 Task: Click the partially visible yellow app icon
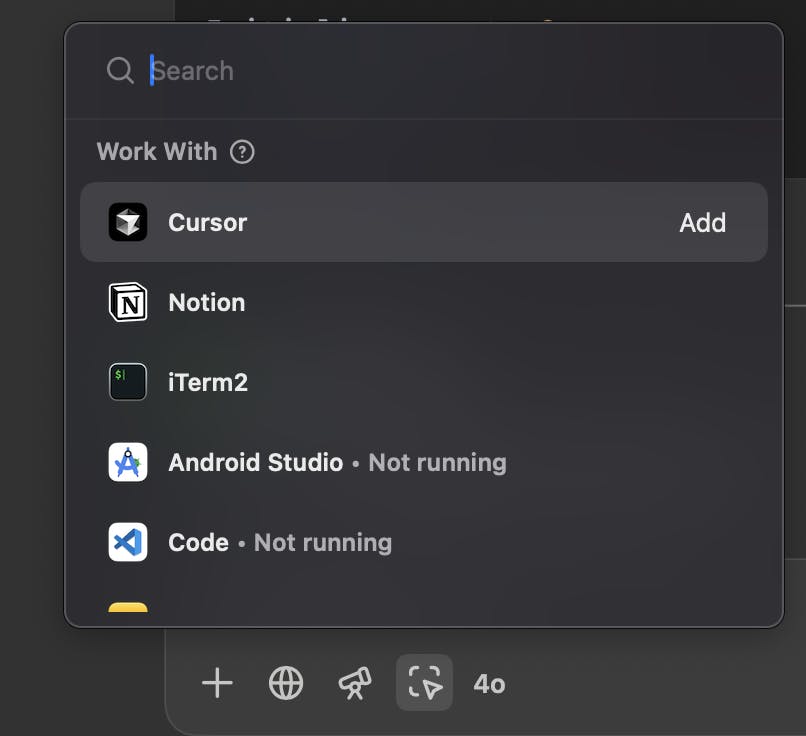pos(128,606)
